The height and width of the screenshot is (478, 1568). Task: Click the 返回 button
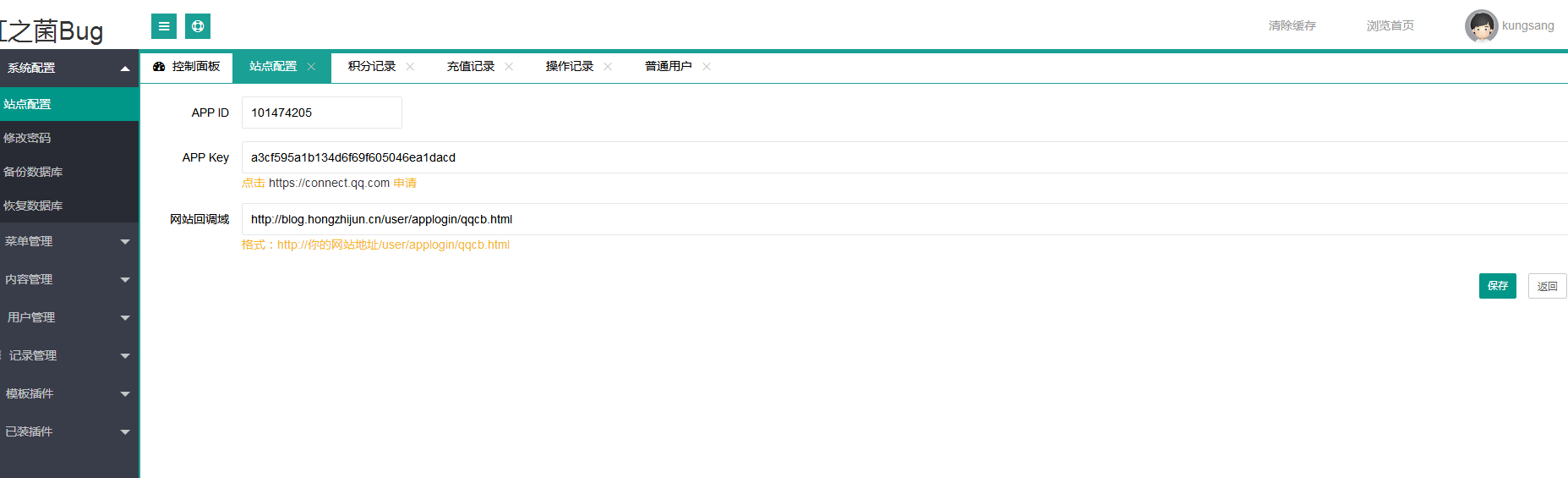coord(1547,286)
